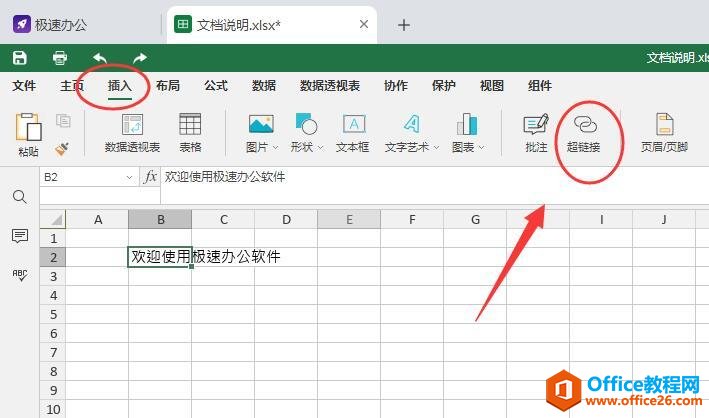Select column F header
The height and width of the screenshot is (418, 709).
point(412,219)
